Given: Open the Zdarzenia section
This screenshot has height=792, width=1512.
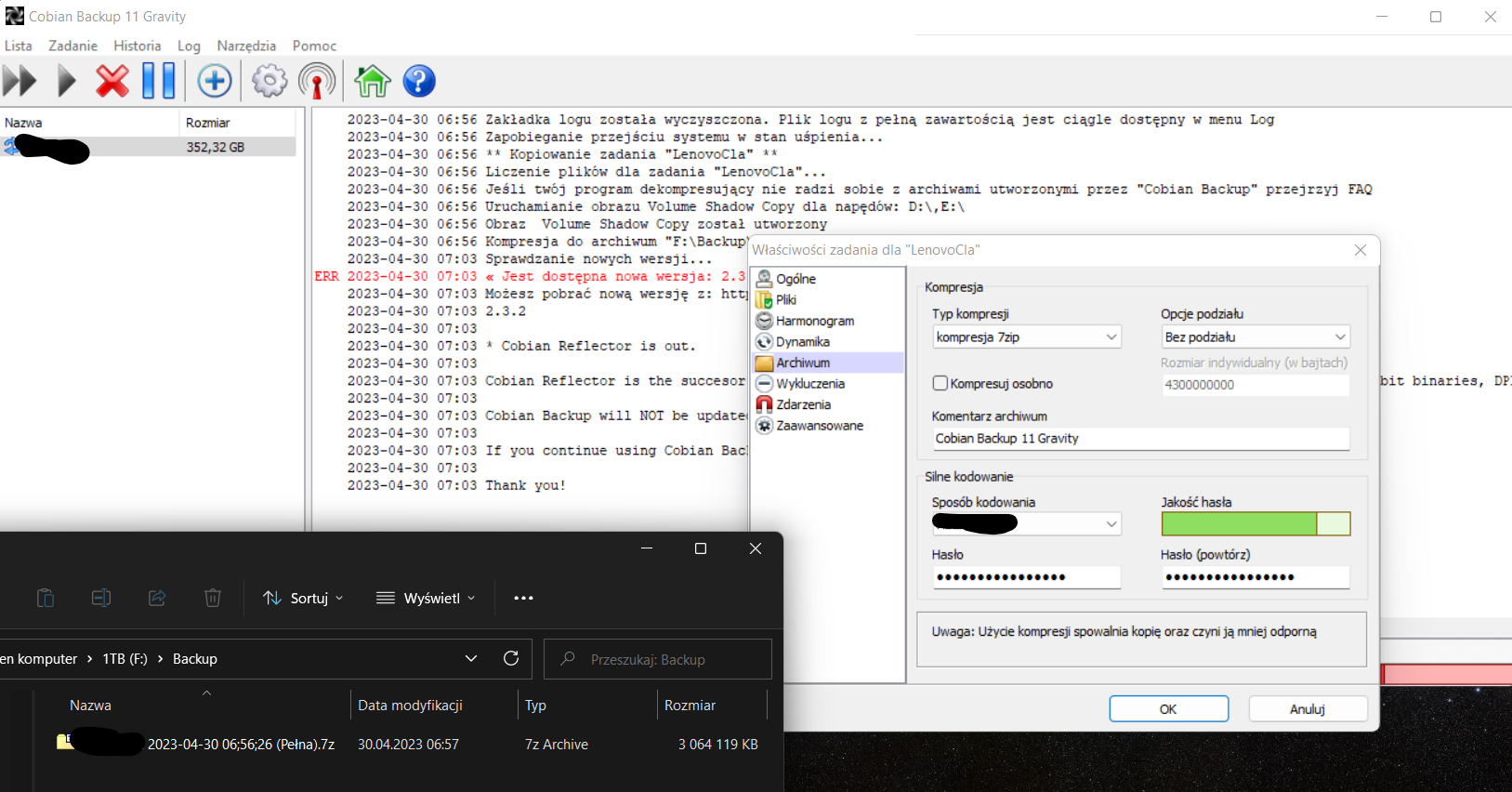Looking at the screenshot, I should pyautogui.click(x=803, y=404).
